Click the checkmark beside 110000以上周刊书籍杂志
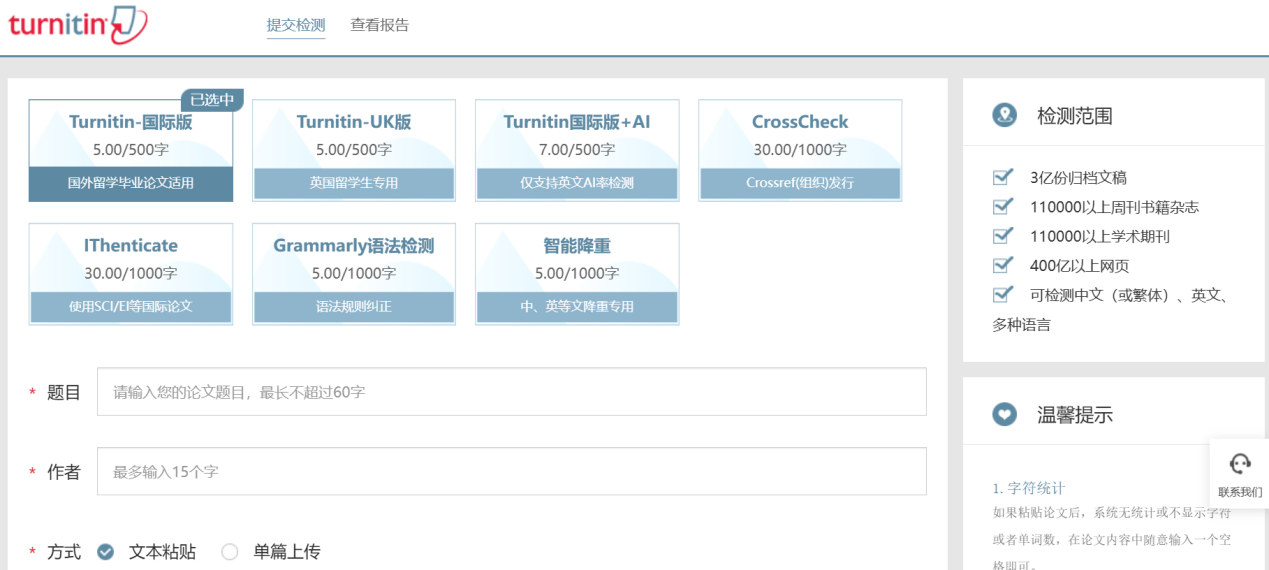1269x570 pixels. click(x=1003, y=207)
